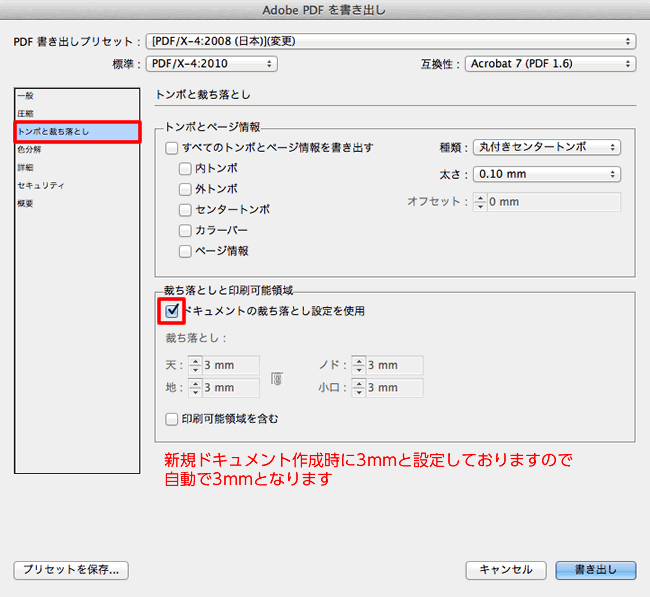The height and width of the screenshot is (597, 650).
Task: Select 圧縮 in the sidebar list
Action: point(77,114)
